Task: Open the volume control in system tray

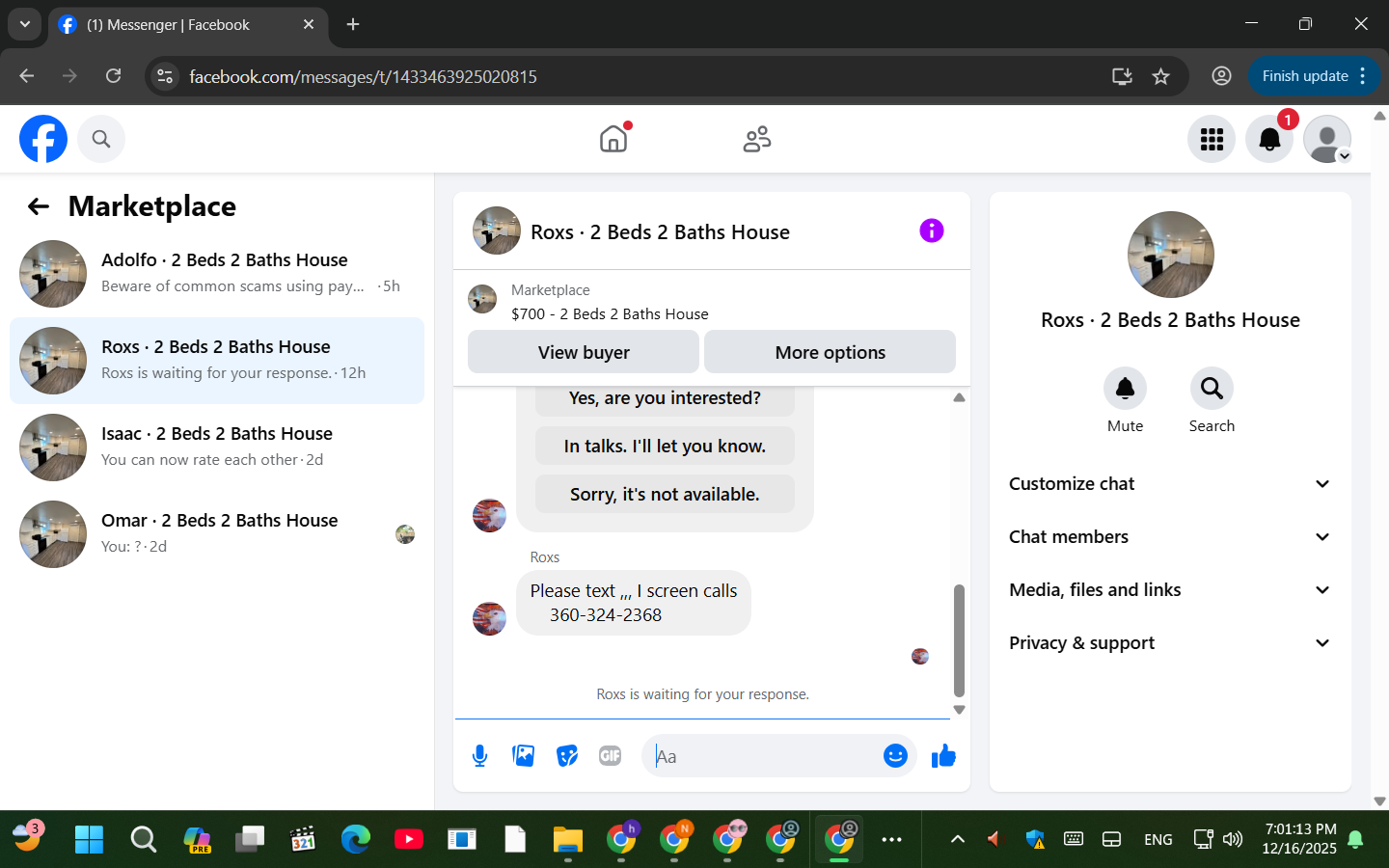Action: point(1233,839)
